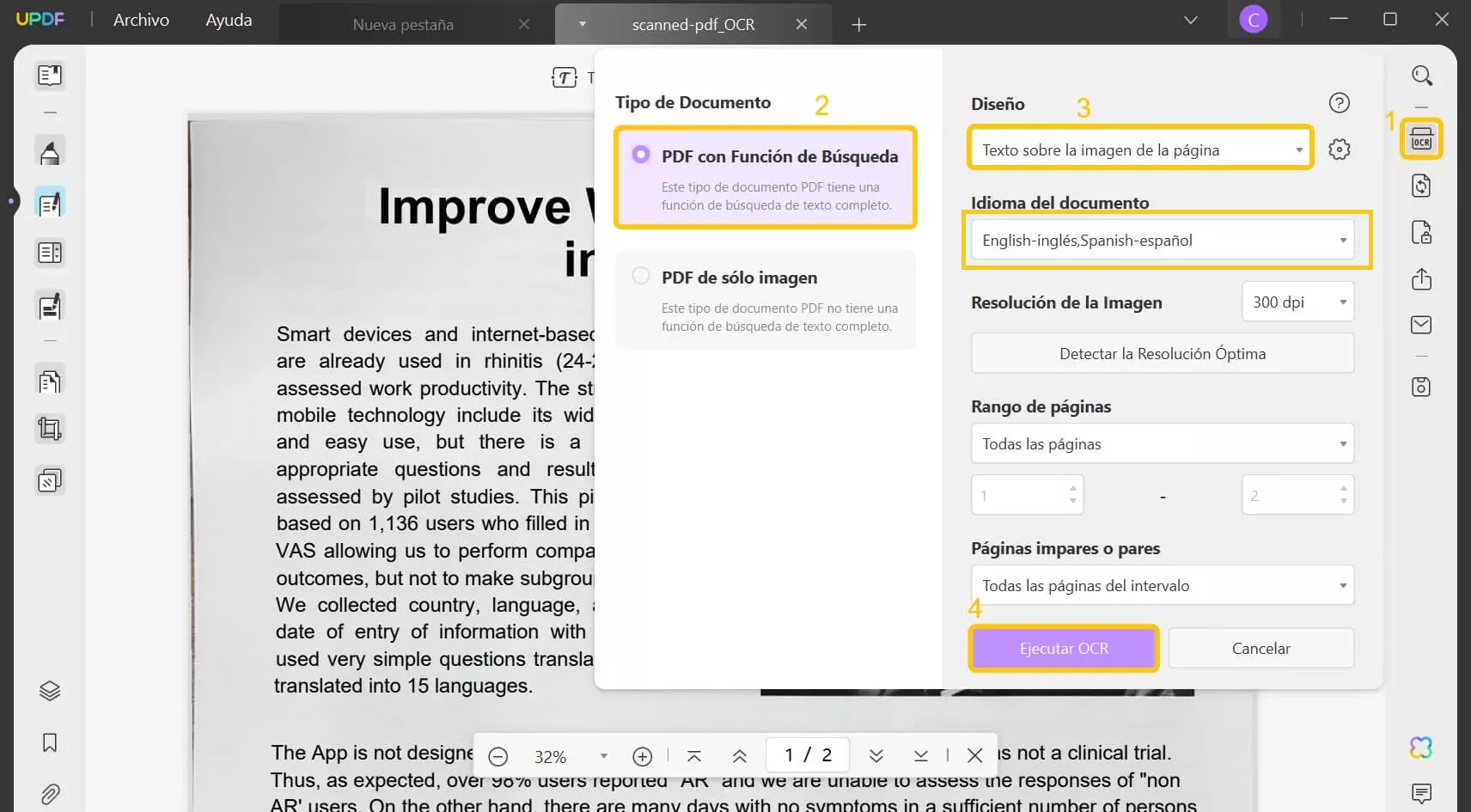Send the file by email icon
Screen dimensions: 1471x812
click(1421, 325)
